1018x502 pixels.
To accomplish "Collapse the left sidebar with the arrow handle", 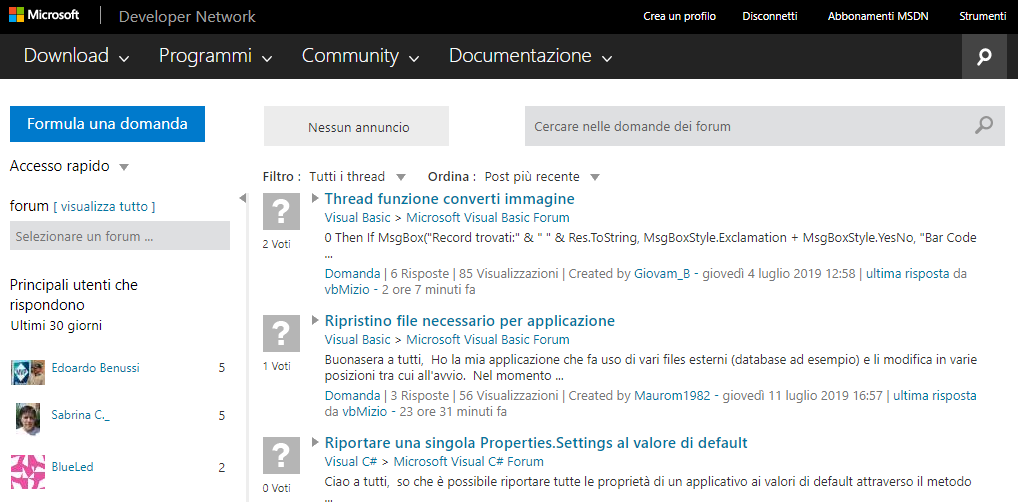I will [x=243, y=199].
